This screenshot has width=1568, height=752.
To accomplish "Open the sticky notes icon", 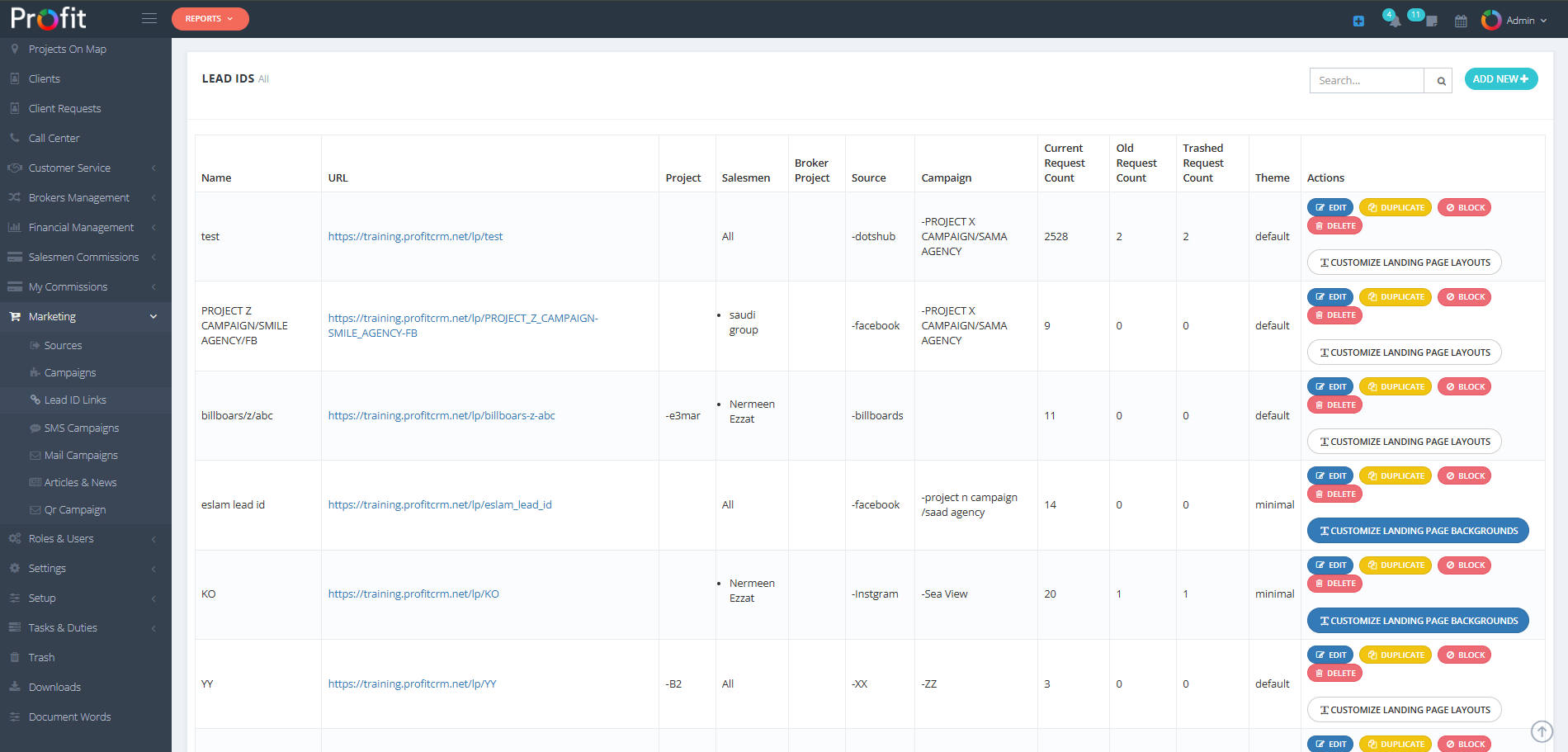I will tap(1430, 21).
